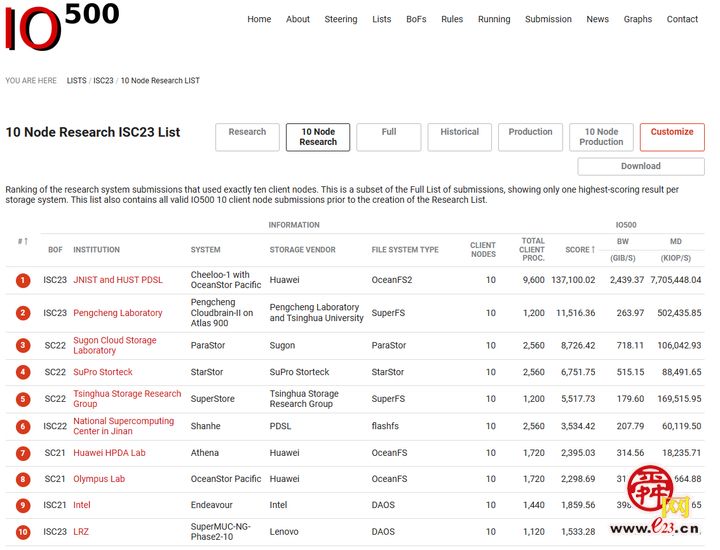
Task: Click the IO500 logo
Action: pos(62,27)
